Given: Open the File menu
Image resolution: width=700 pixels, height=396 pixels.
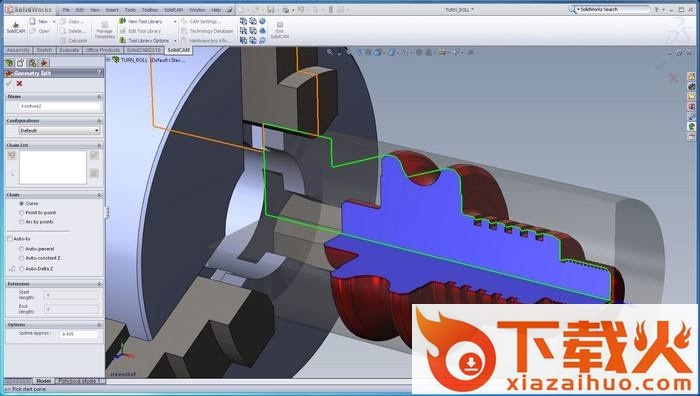Looking at the screenshot, I should [66, 9].
